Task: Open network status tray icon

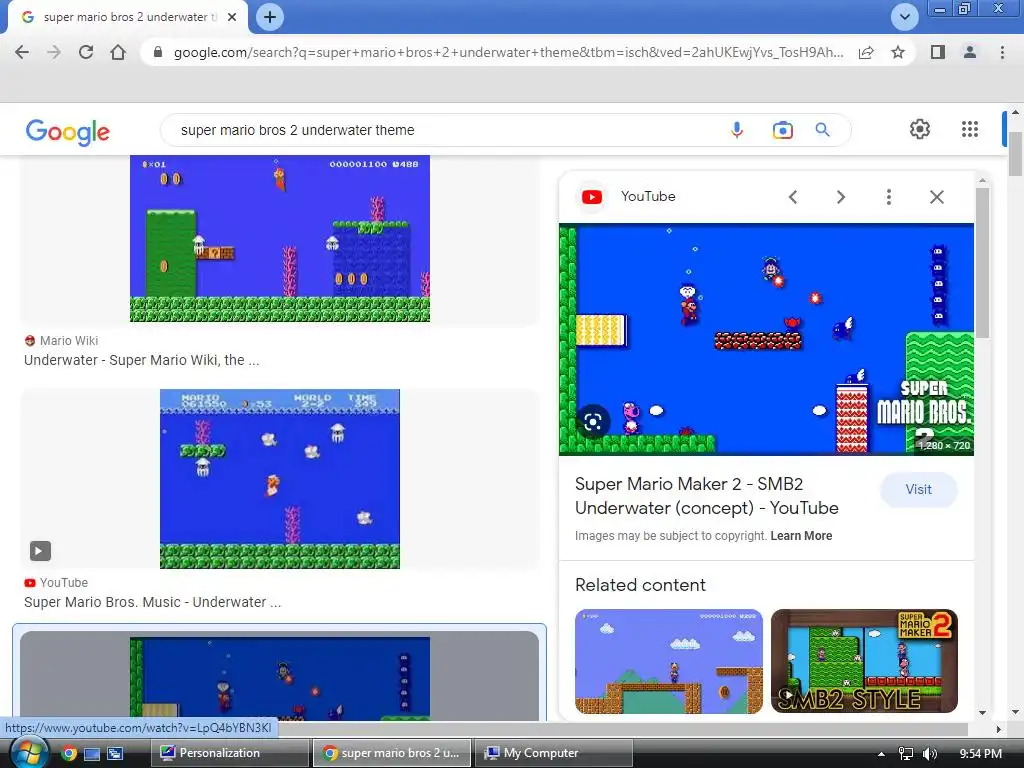Action: 906,754
